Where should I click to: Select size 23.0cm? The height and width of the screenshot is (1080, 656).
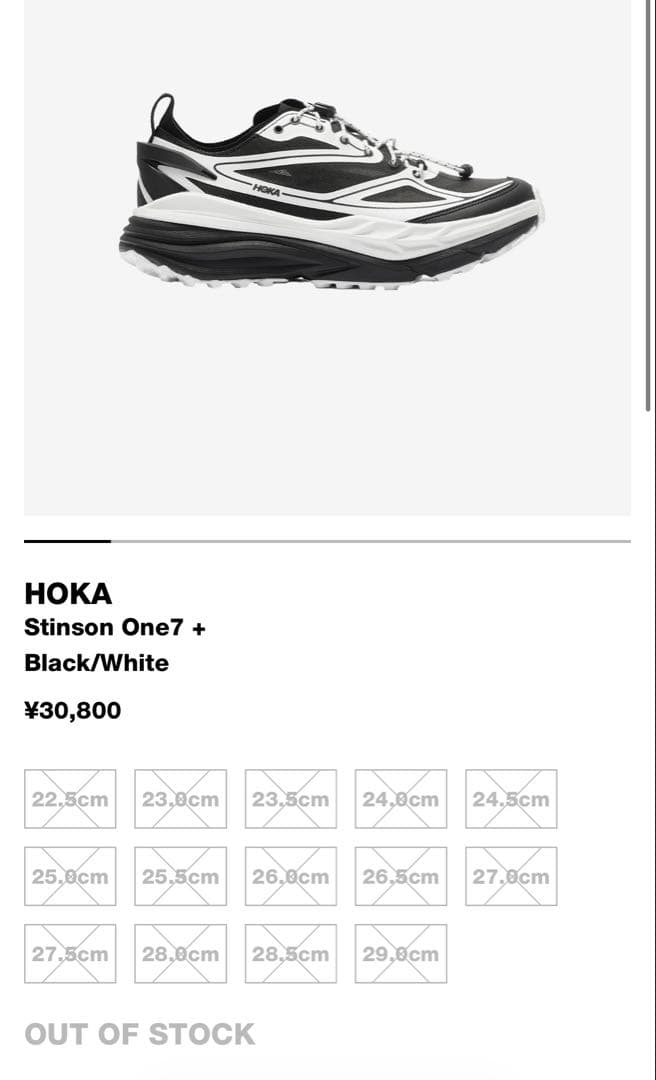(x=179, y=799)
